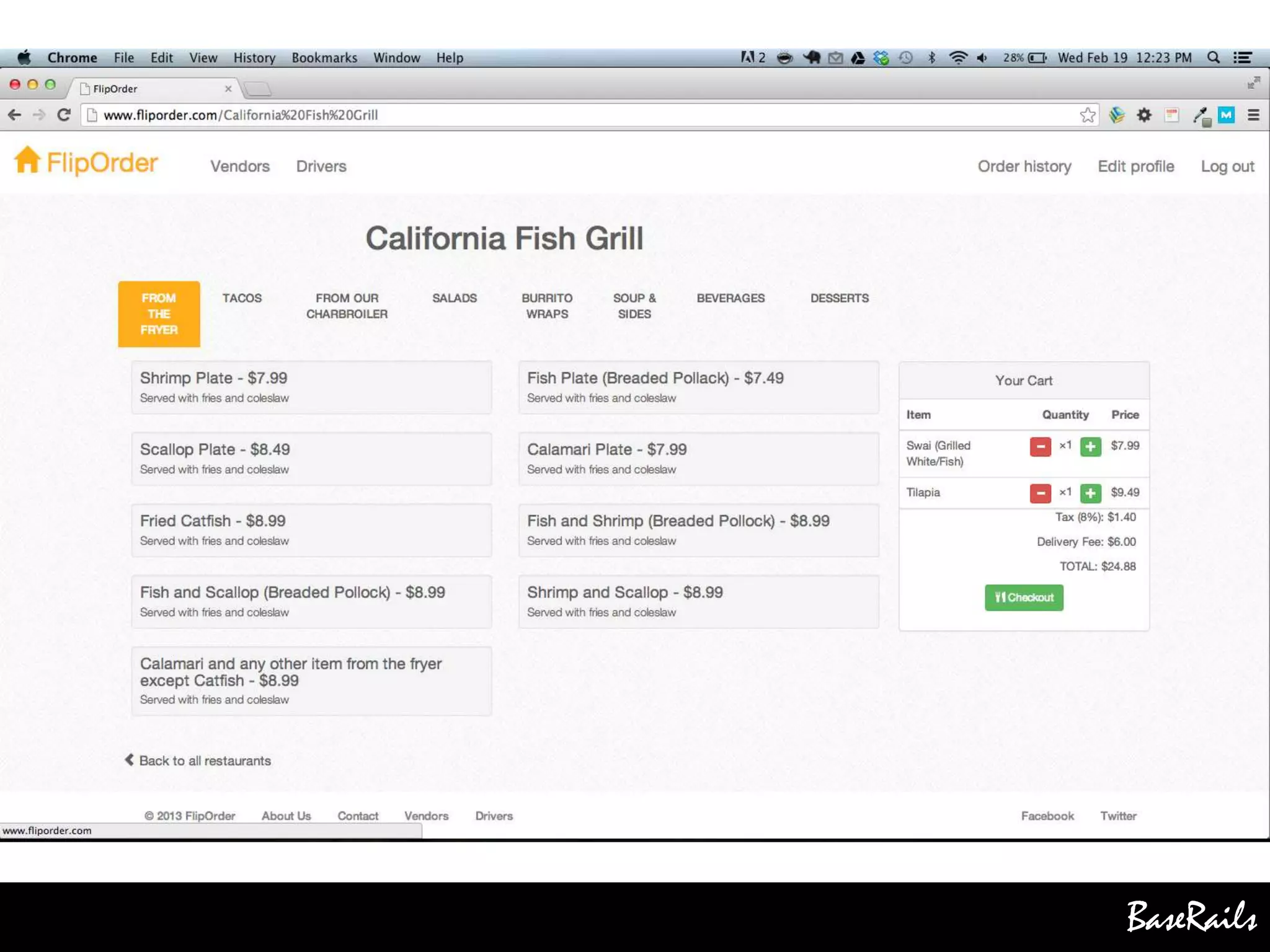This screenshot has width=1270, height=952.
Task: Select the Soup & Sides tab
Action: (x=634, y=306)
